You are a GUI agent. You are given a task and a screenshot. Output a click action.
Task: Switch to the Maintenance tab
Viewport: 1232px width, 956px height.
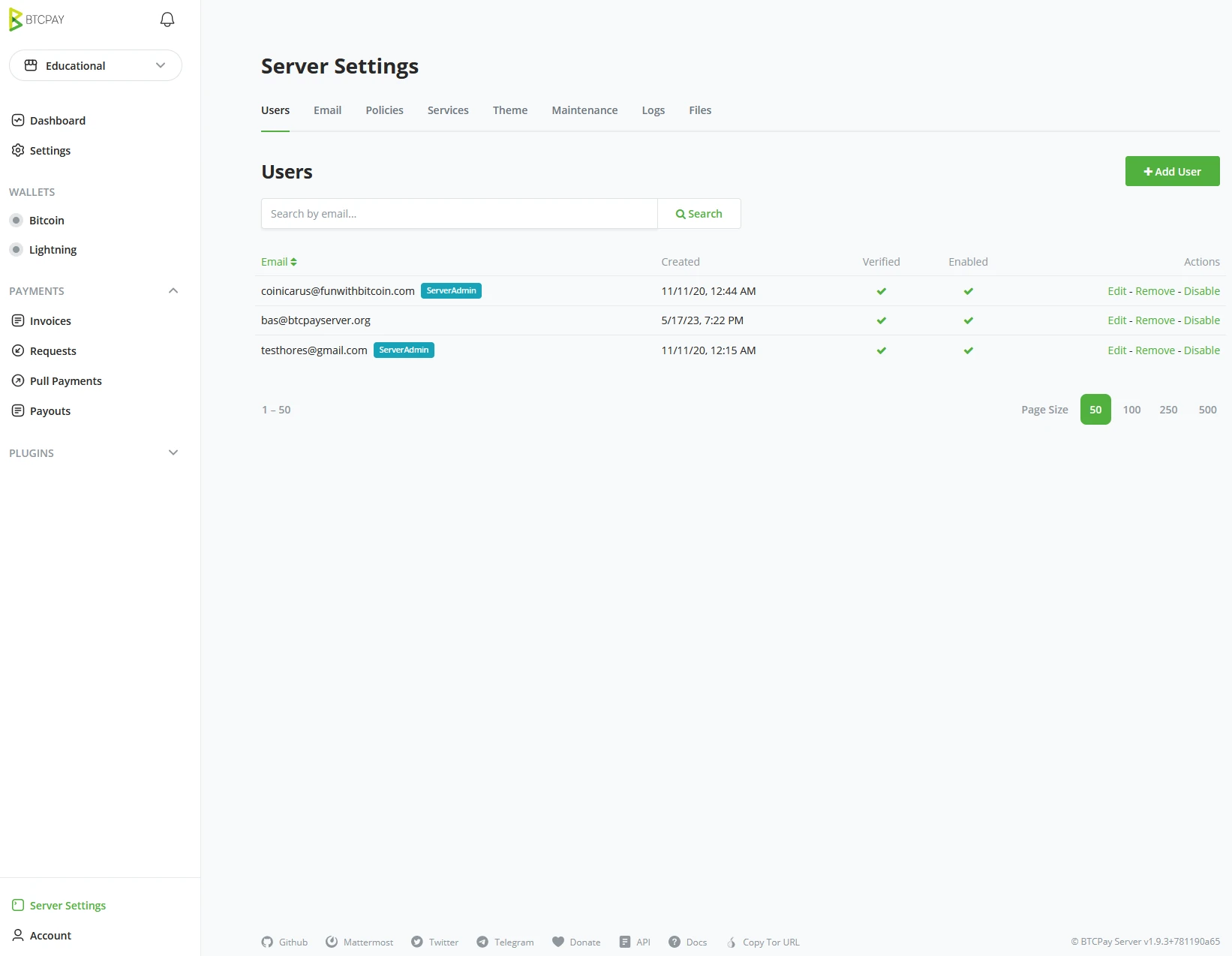tap(584, 110)
